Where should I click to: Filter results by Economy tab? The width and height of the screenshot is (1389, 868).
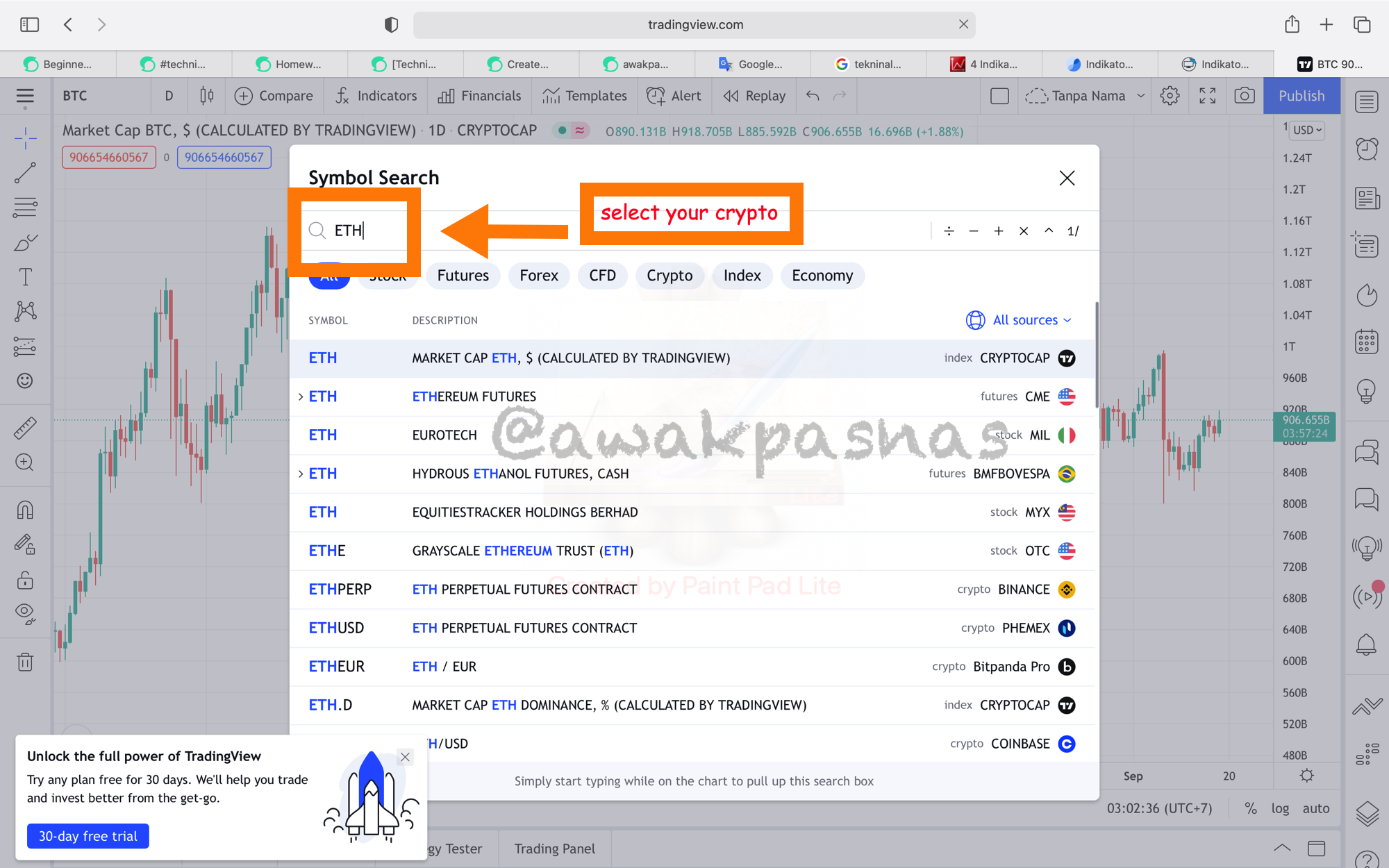(x=822, y=276)
